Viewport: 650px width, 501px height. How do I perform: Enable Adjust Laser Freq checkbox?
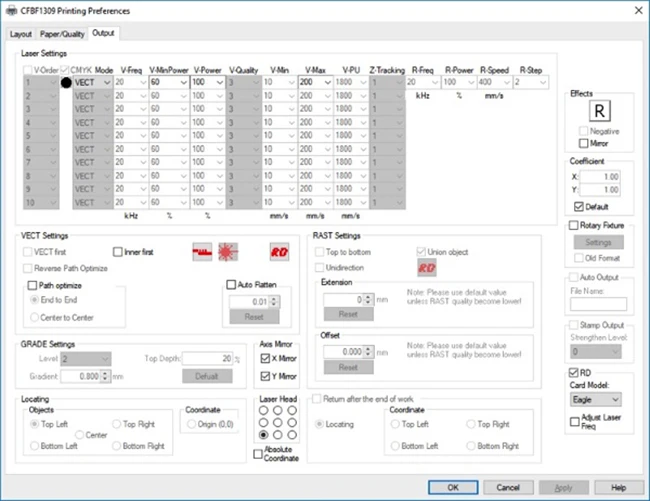tap(575, 421)
